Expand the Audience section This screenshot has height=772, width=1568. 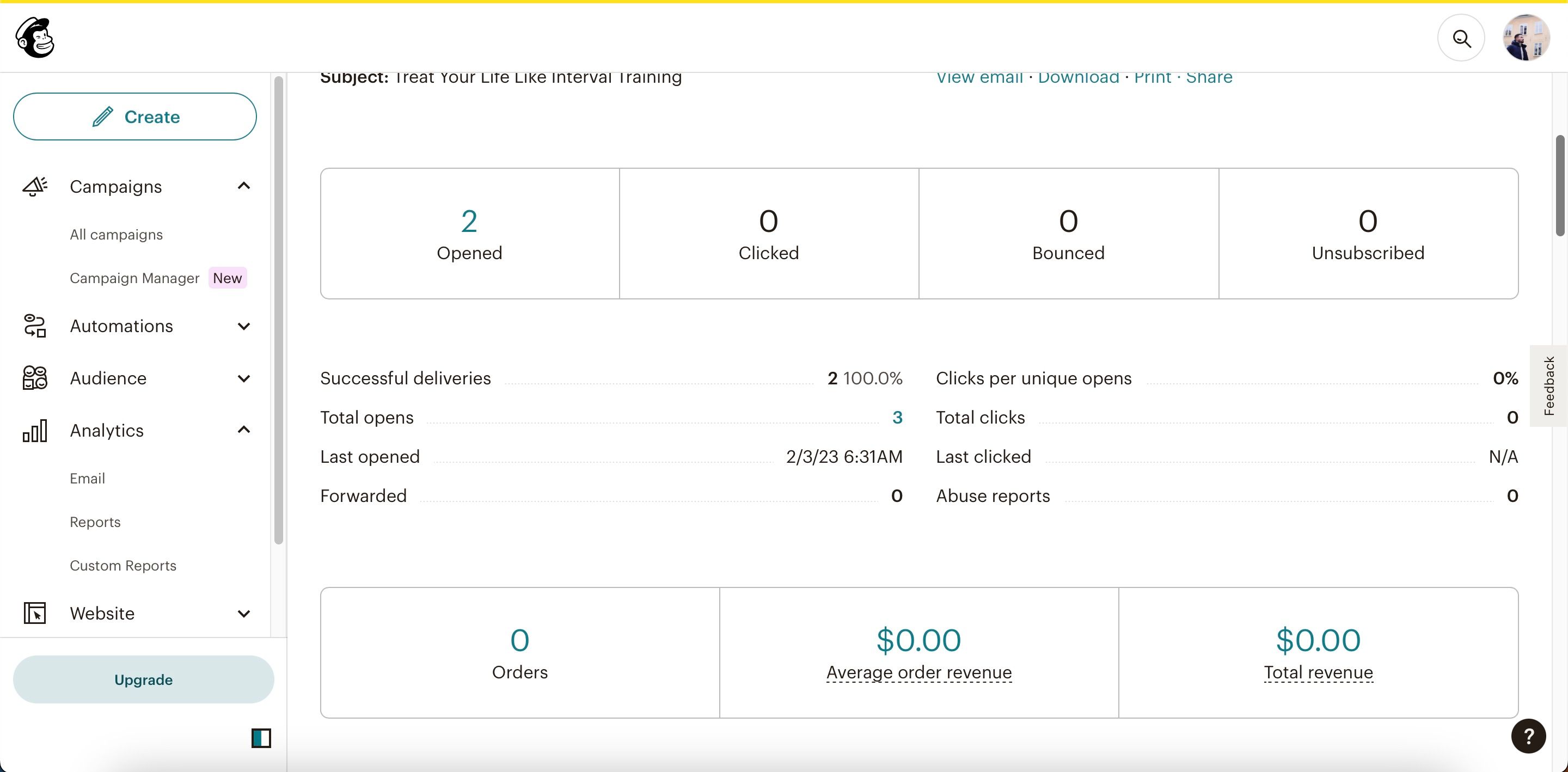244,378
